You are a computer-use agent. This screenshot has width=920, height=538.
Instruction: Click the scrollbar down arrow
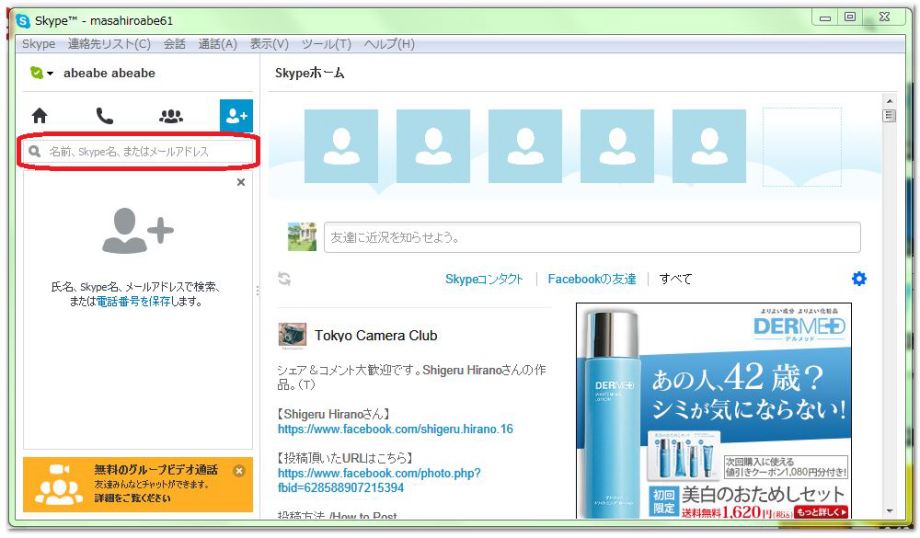pyautogui.click(x=889, y=511)
